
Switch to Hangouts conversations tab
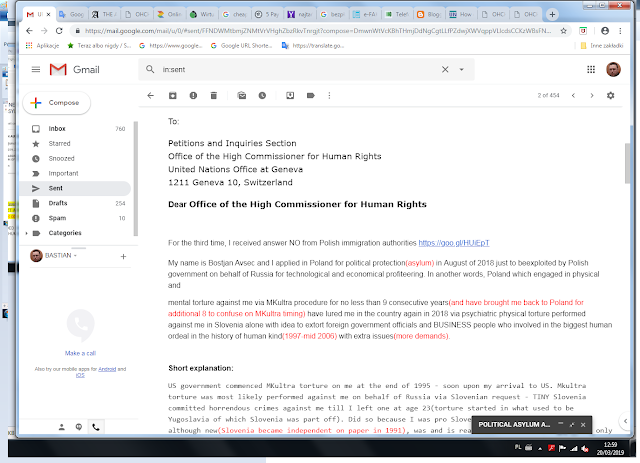79,427
